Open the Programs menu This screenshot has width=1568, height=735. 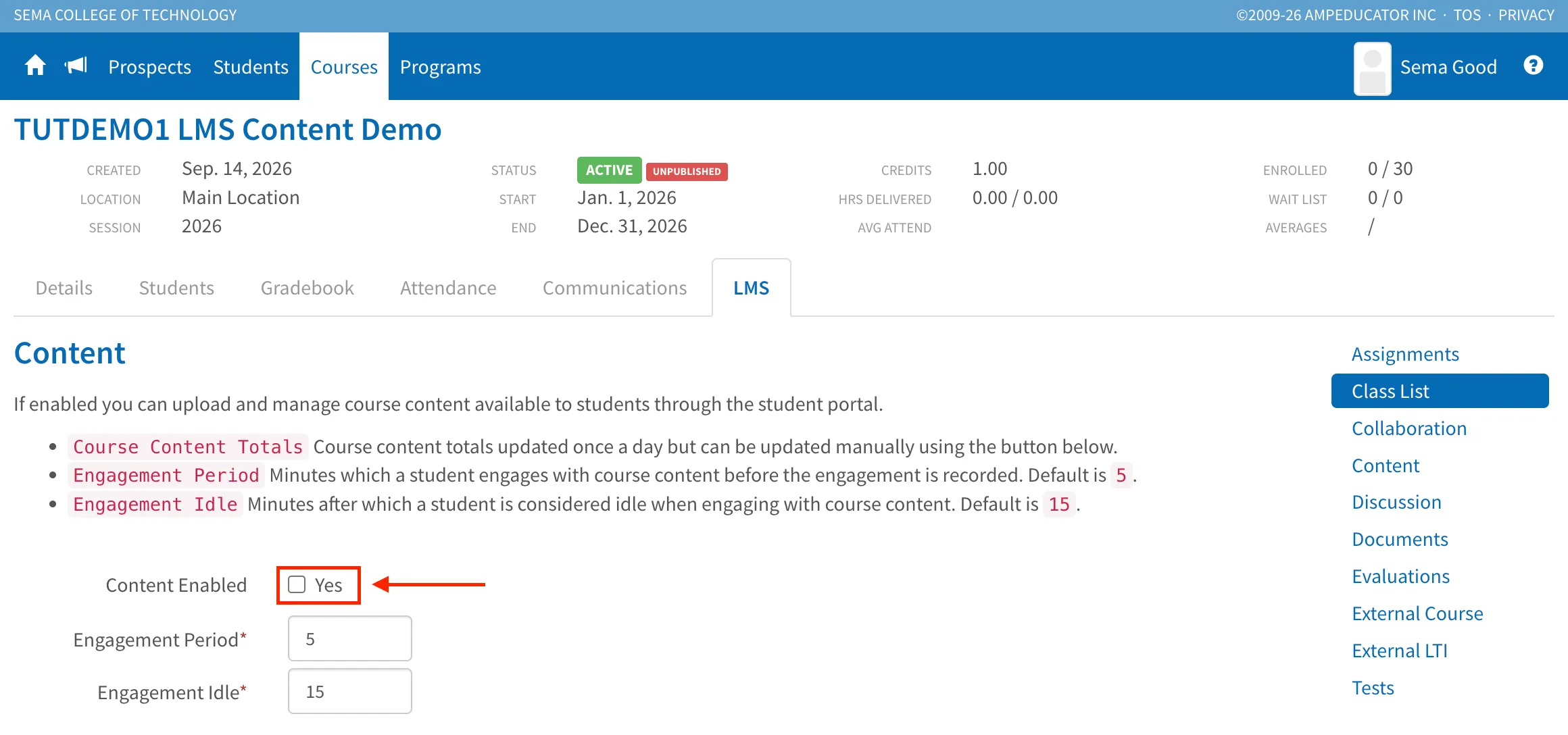coord(441,67)
